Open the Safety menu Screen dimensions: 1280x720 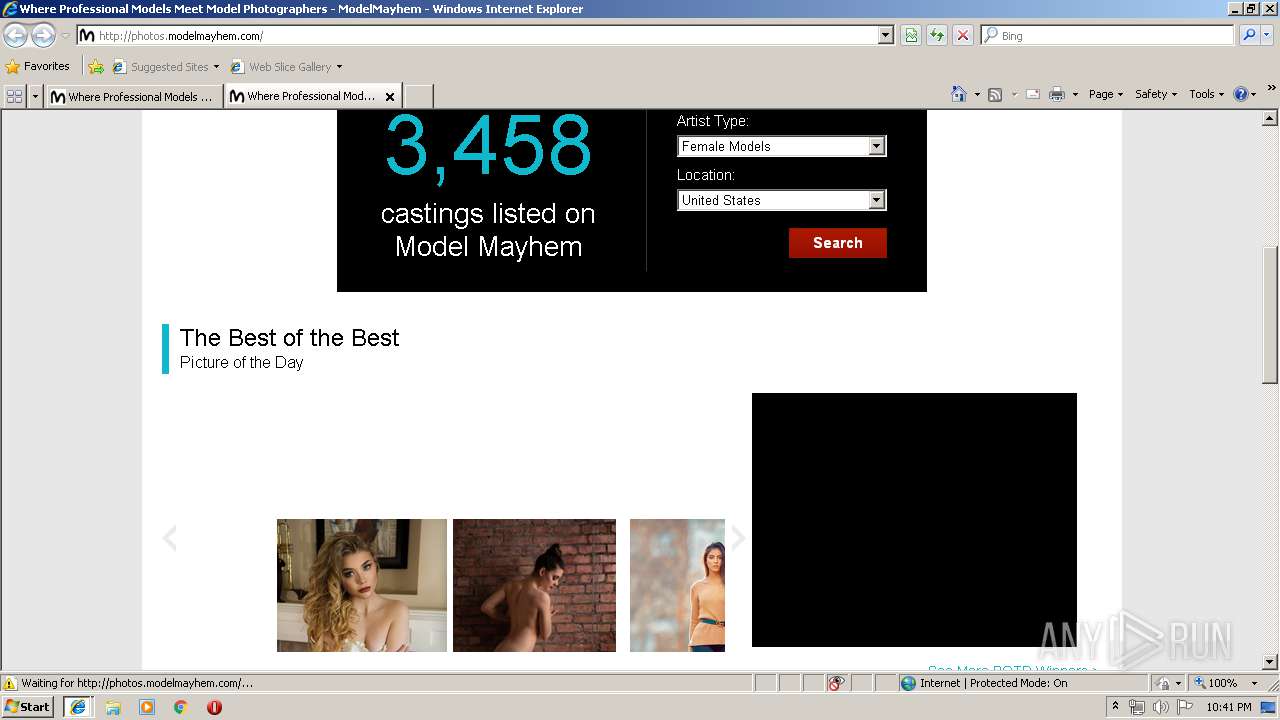click(x=1156, y=94)
